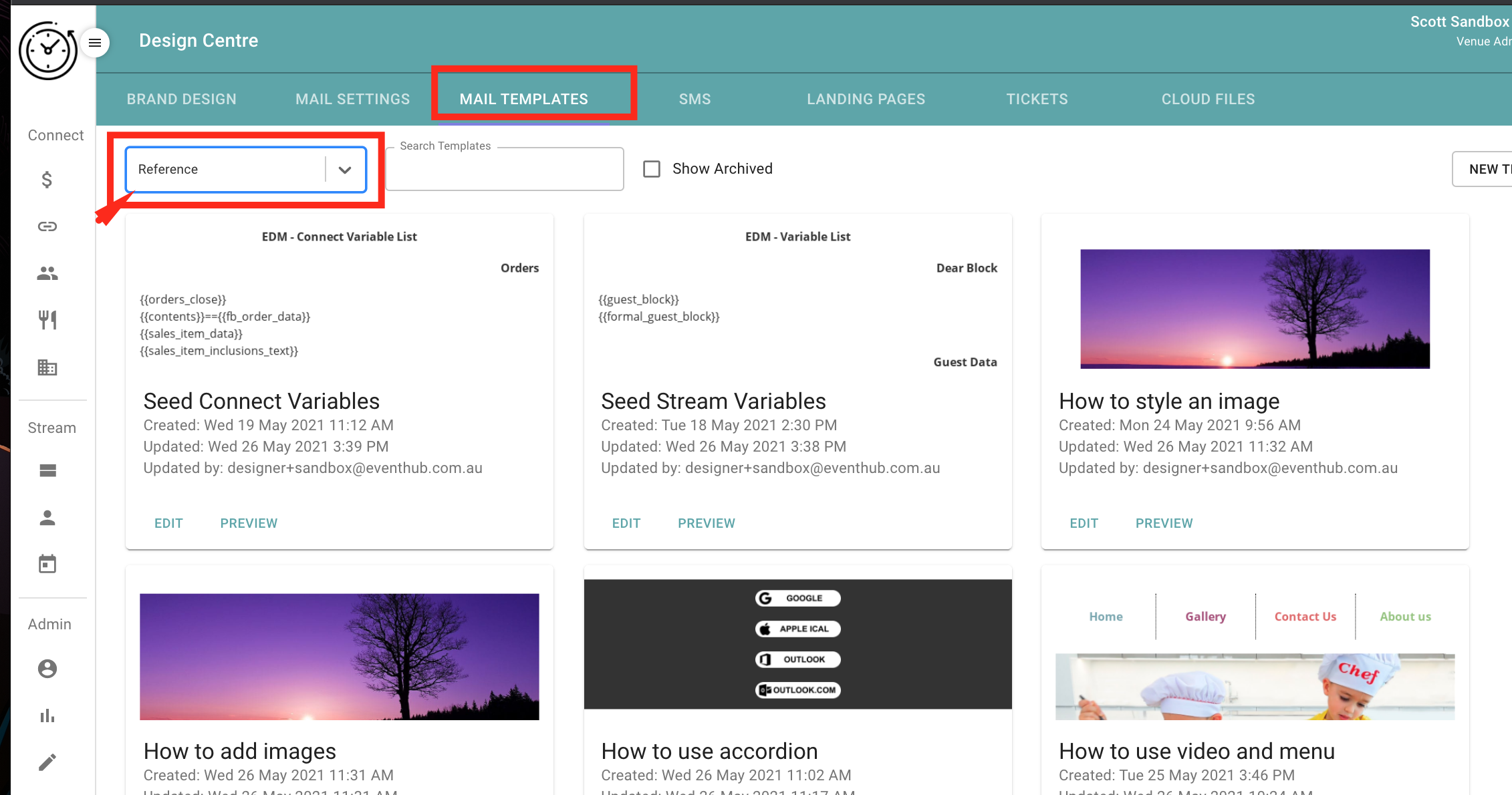Enable the Show Archived checkbox
Viewport: 1512px width, 795px height.
[x=652, y=169]
